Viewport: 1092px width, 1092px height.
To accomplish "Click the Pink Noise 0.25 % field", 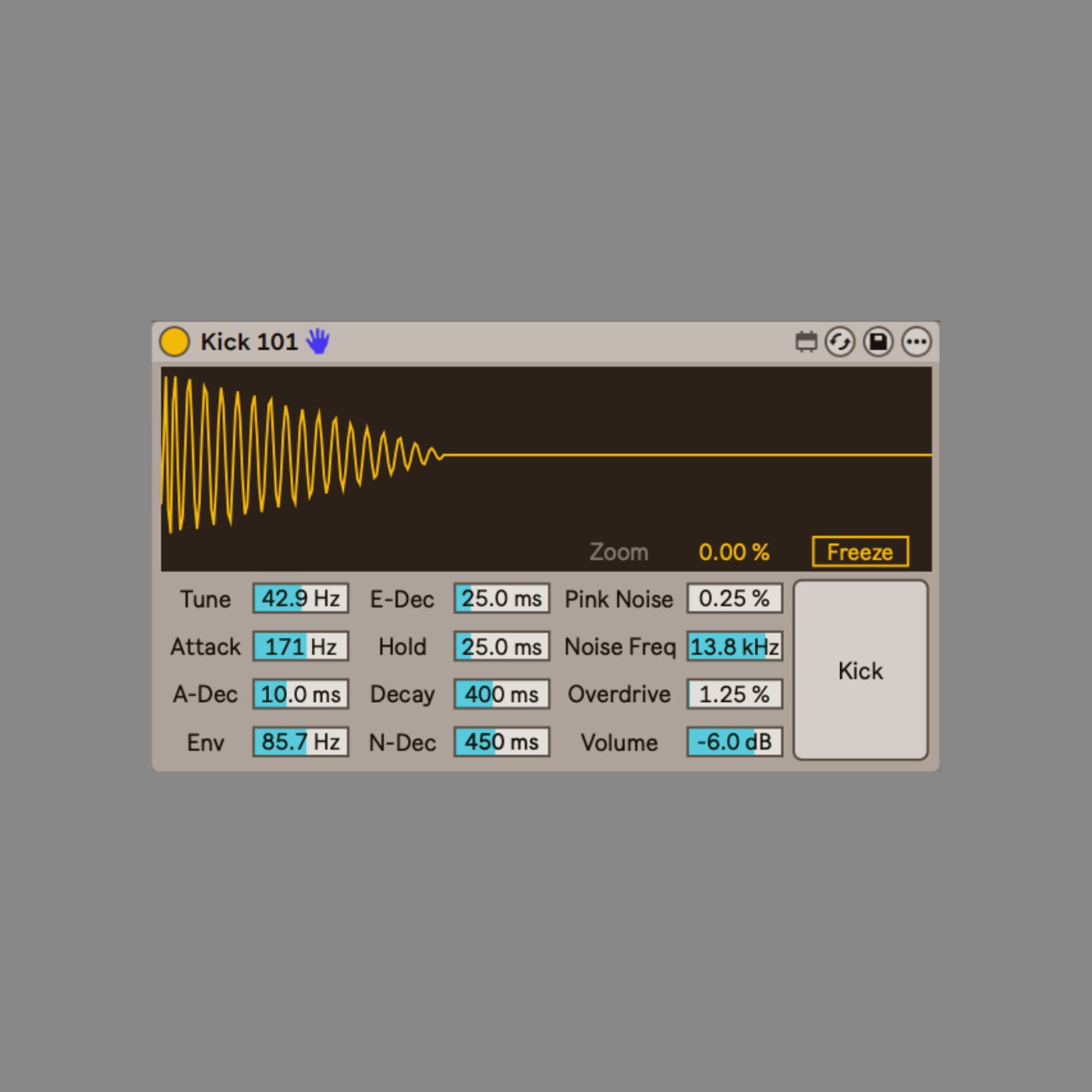I will [x=734, y=598].
